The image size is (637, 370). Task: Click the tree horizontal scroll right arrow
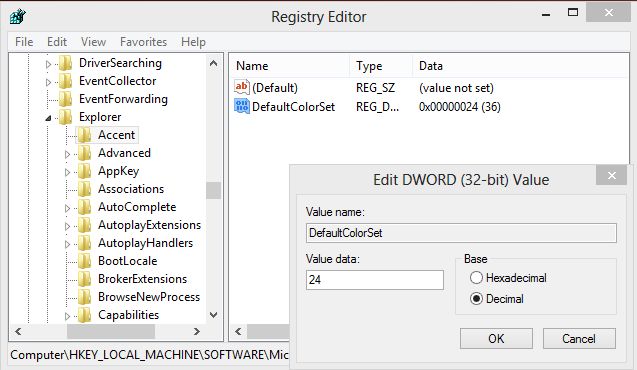[x=197, y=331]
